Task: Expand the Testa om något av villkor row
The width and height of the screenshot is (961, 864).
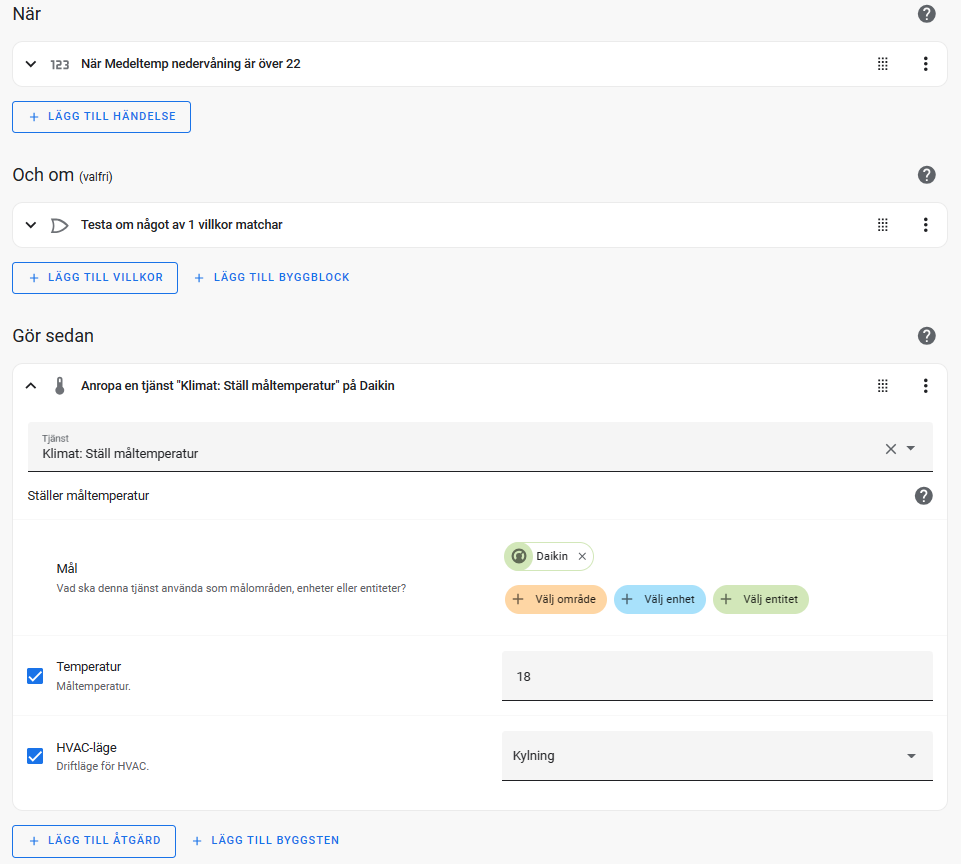Action: tap(31, 225)
